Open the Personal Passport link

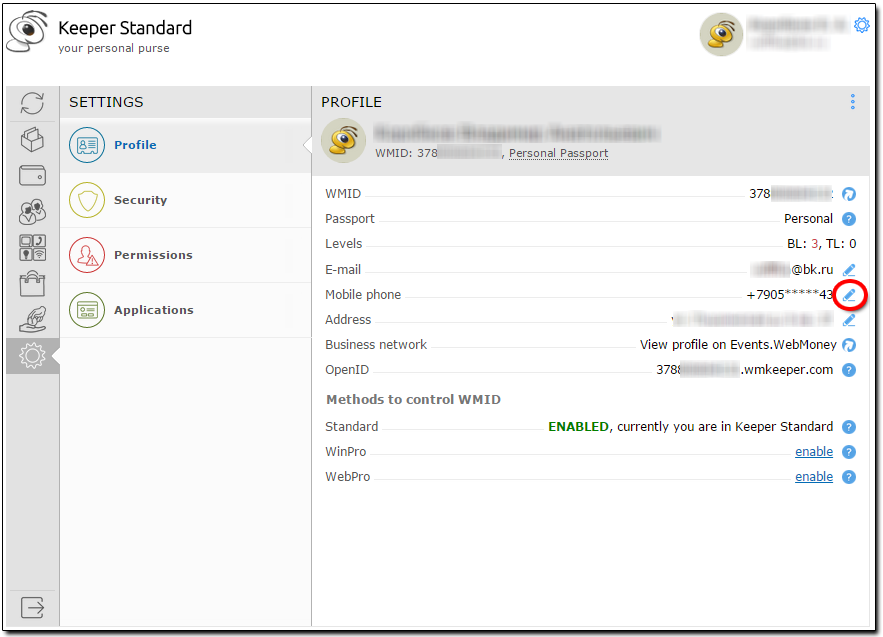pyautogui.click(x=558, y=153)
